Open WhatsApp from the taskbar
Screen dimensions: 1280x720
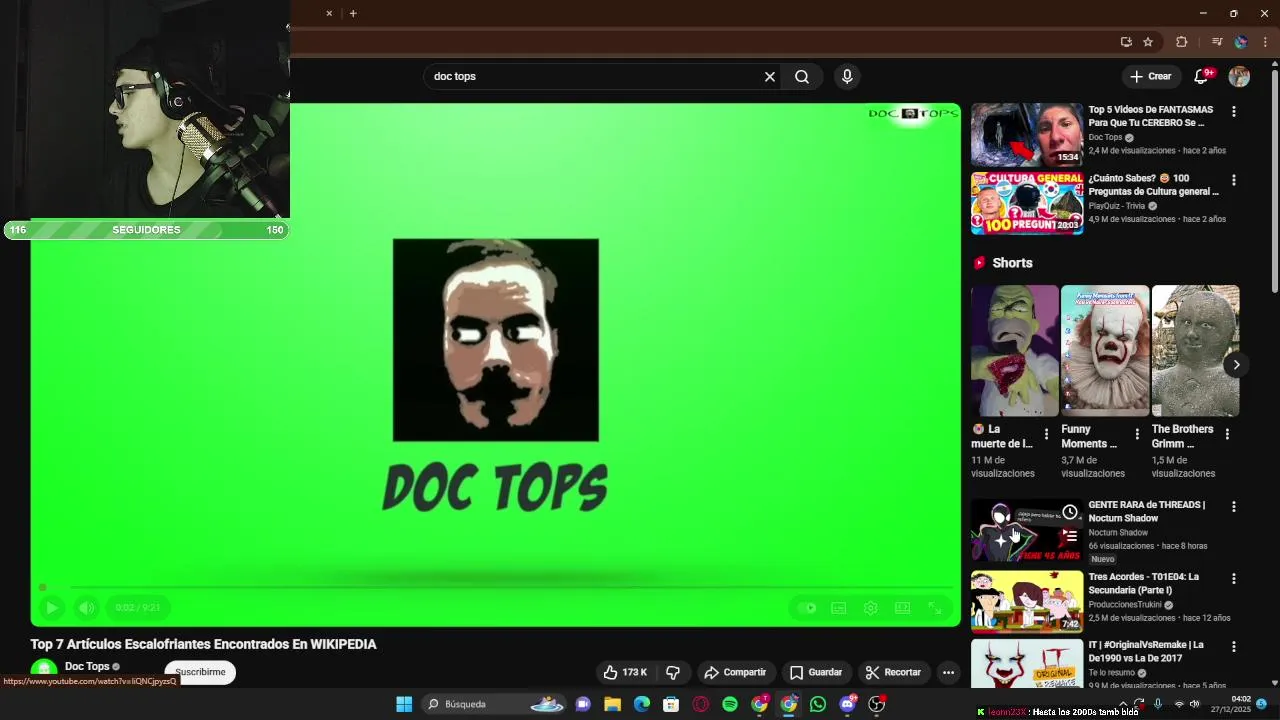point(818,704)
